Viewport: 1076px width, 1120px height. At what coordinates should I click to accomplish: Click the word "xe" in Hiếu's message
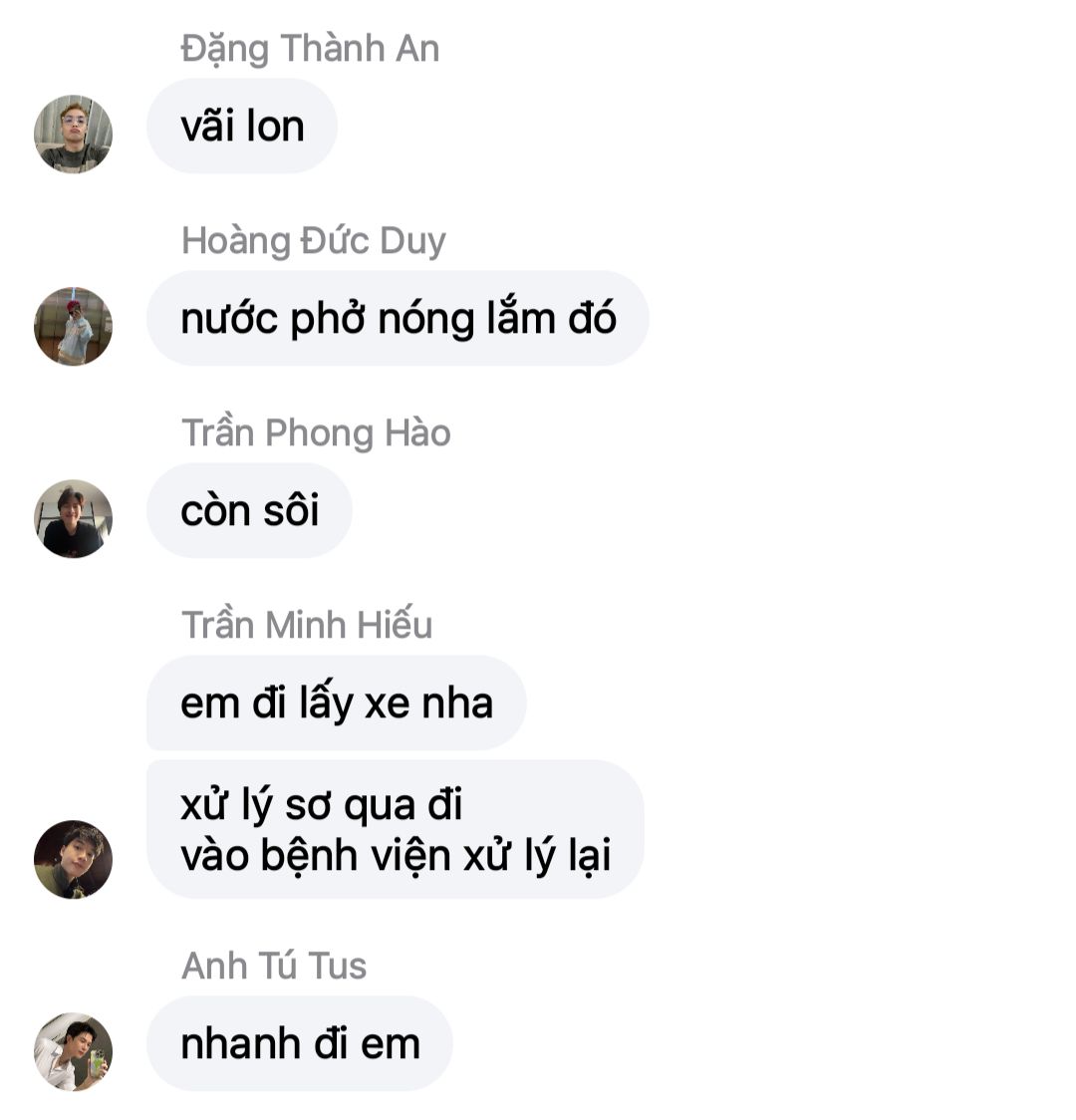387,704
